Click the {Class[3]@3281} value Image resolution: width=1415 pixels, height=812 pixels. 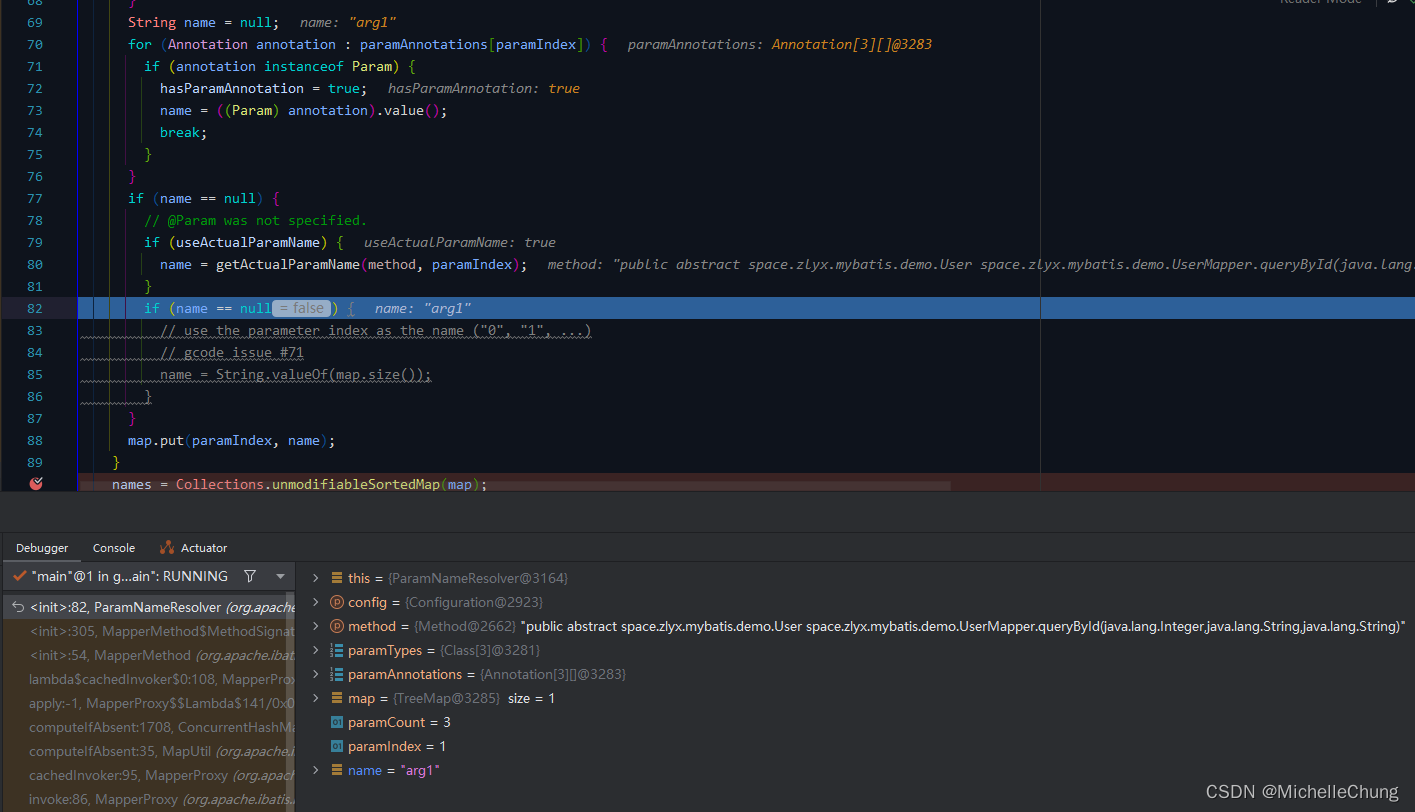(x=489, y=650)
